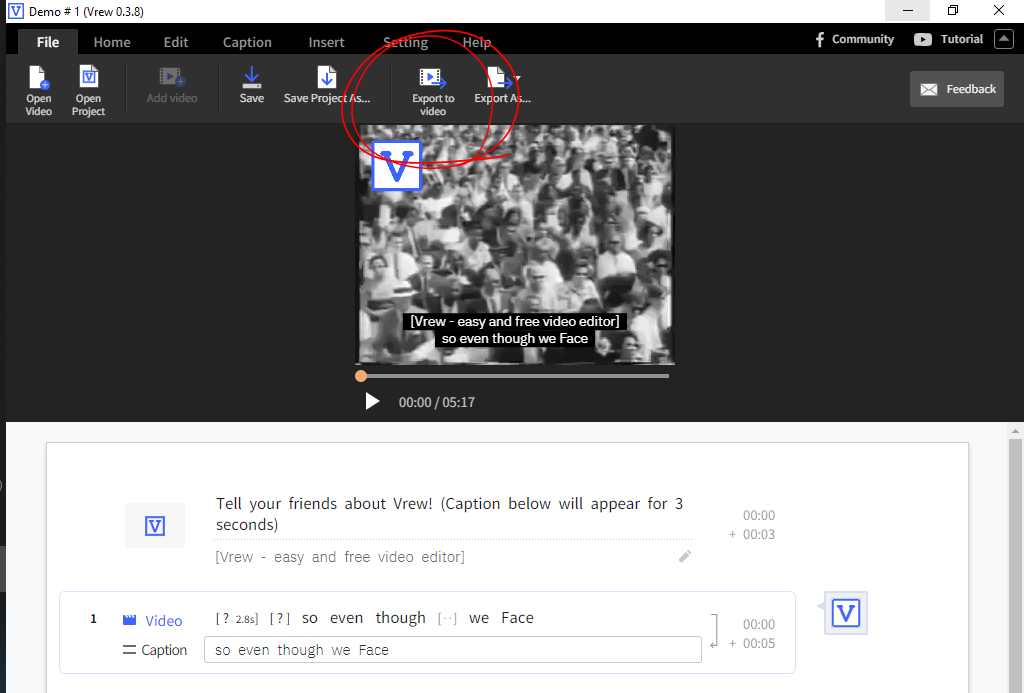The image size is (1024, 693).
Task: Open a video file via Open Video
Action: [x=39, y=91]
